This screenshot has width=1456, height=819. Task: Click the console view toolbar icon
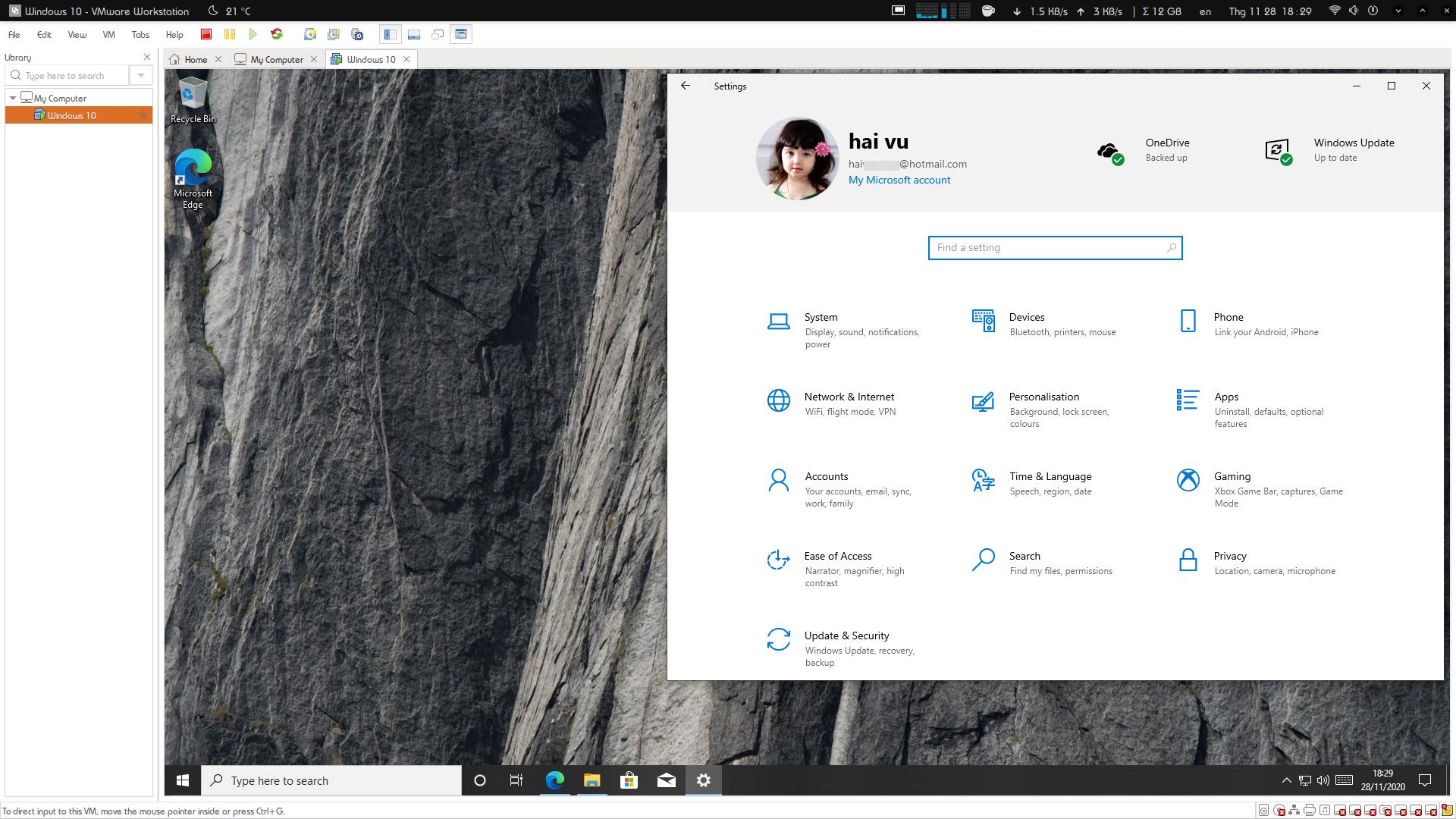click(x=461, y=34)
